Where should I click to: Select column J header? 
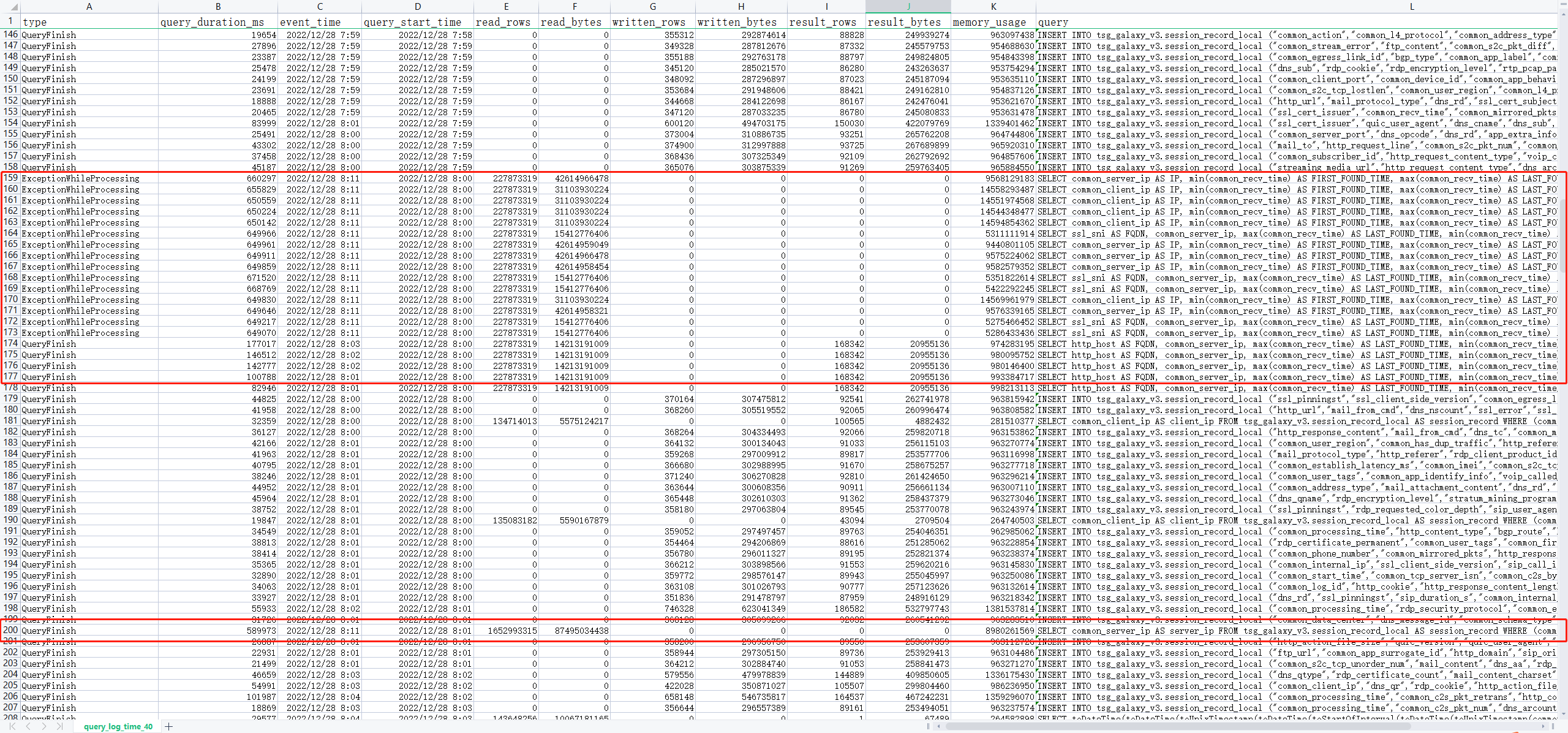click(908, 7)
